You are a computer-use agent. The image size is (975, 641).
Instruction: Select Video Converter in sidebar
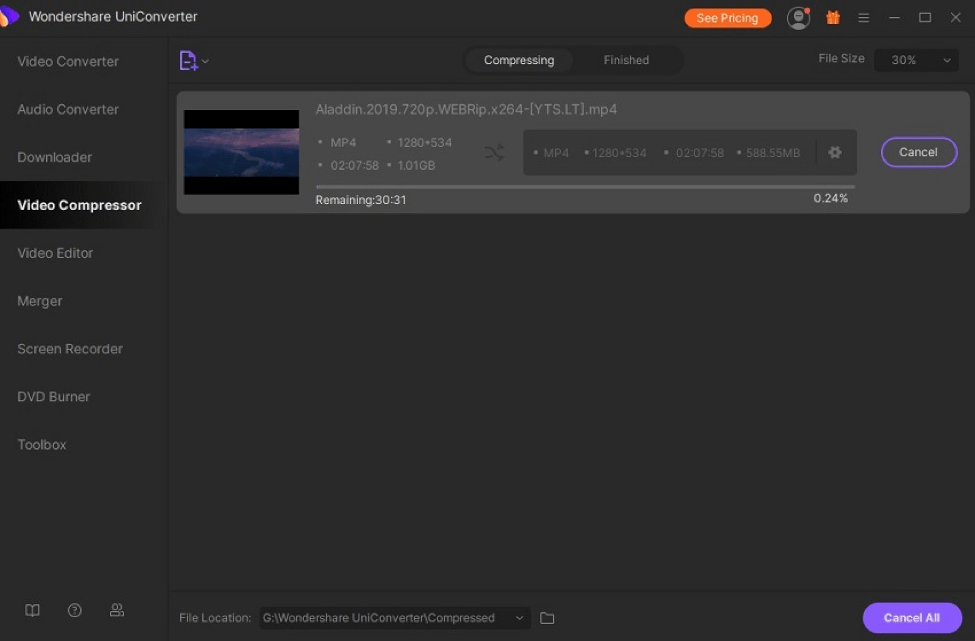(68, 62)
